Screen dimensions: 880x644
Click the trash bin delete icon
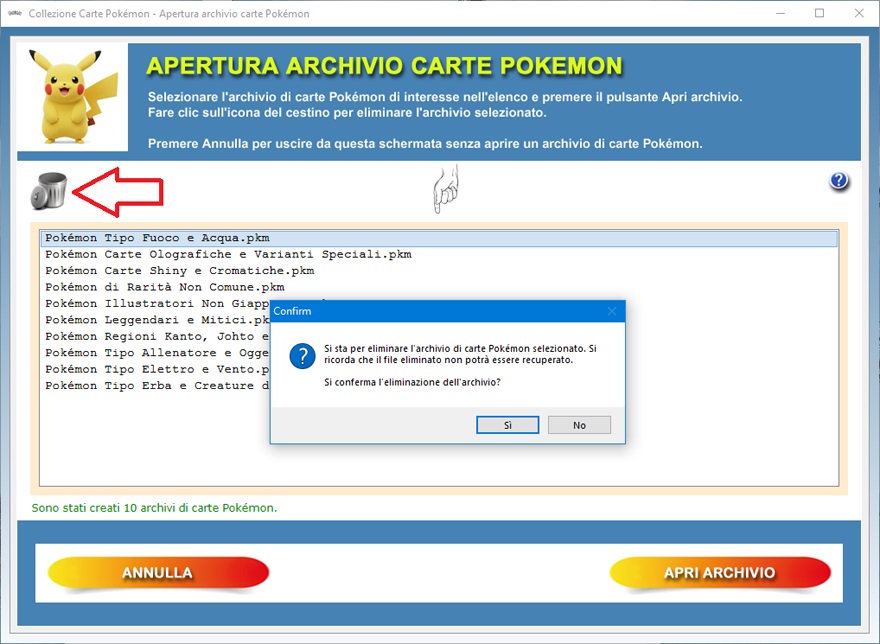coord(48,190)
